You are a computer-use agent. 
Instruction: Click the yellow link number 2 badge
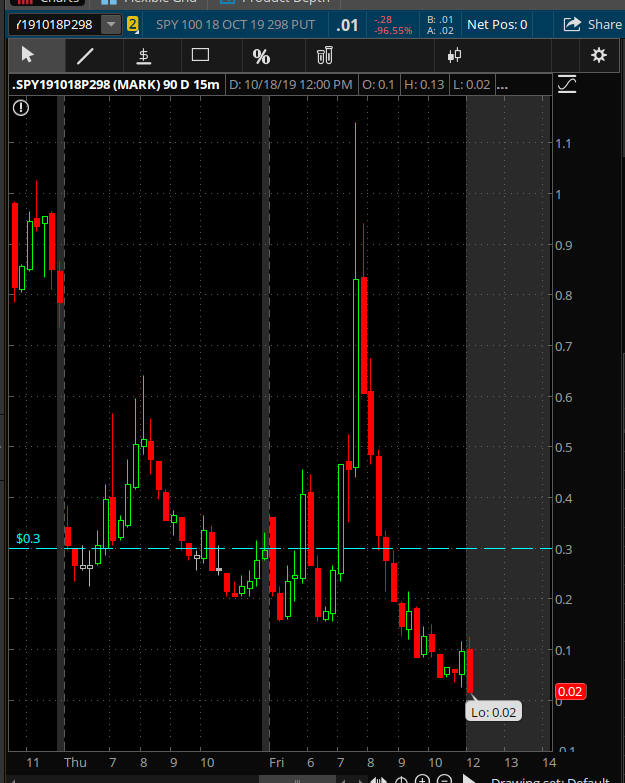(132, 24)
